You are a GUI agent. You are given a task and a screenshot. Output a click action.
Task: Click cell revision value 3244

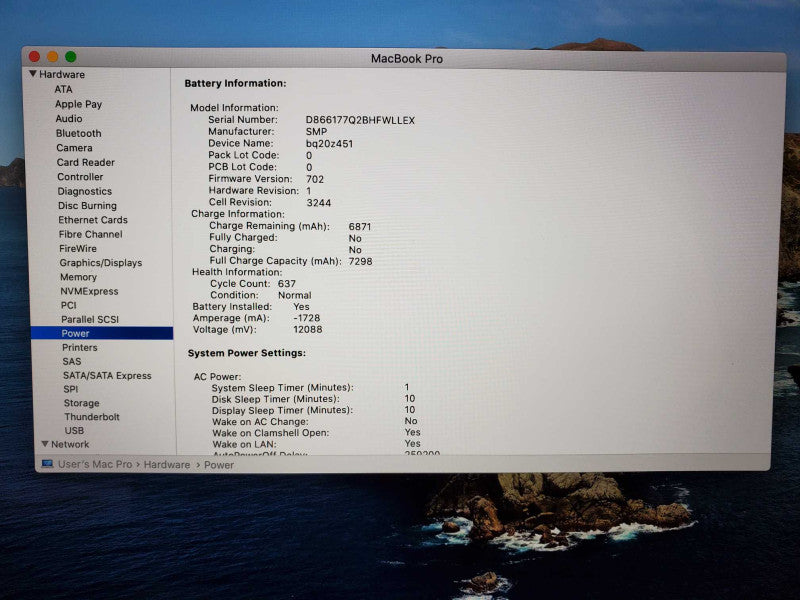coord(319,203)
